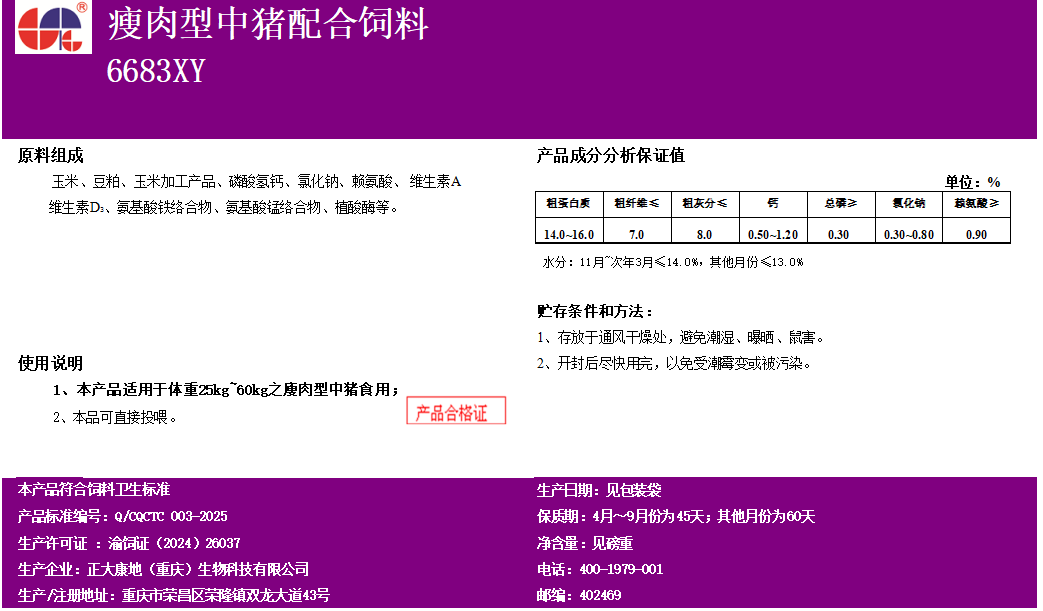Click the company logo in the header
This screenshot has height=611, width=1043.
pyautogui.click(x=53, y=27)
